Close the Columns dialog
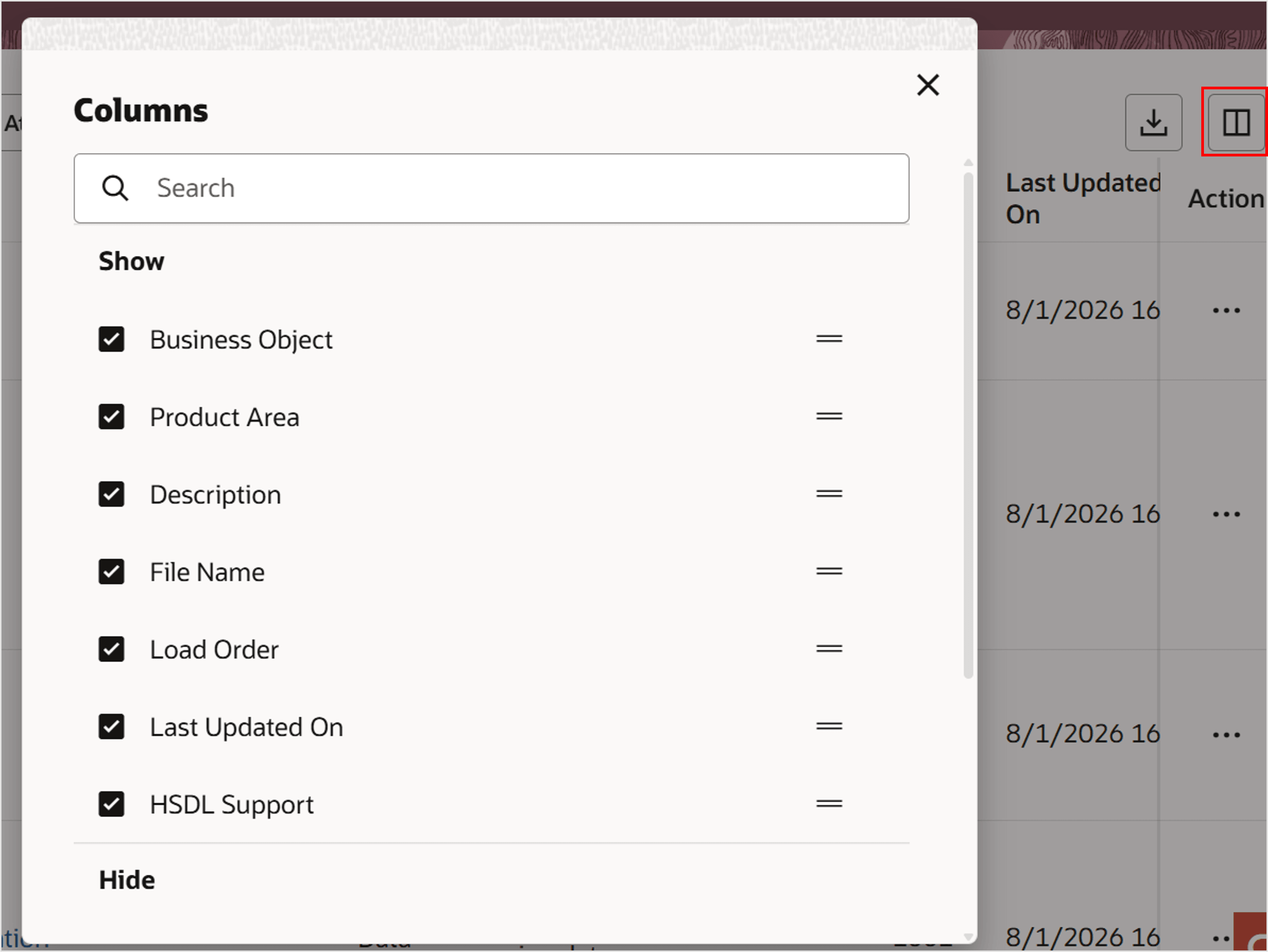Viewport: 1268px width, 952px height. (927, 85)
